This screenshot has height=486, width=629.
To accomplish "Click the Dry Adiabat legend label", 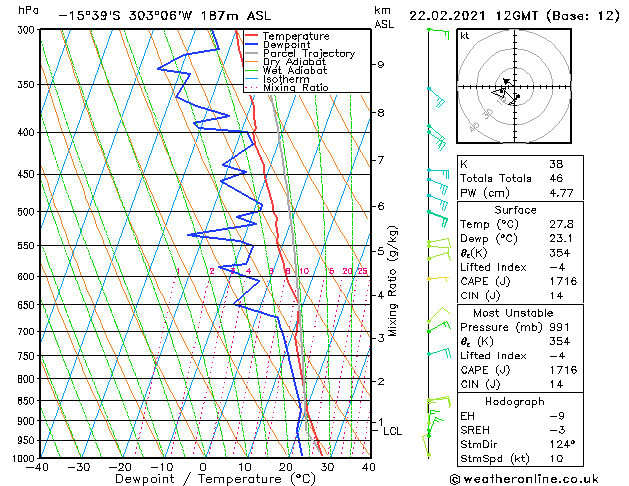I will click(294, 62).
